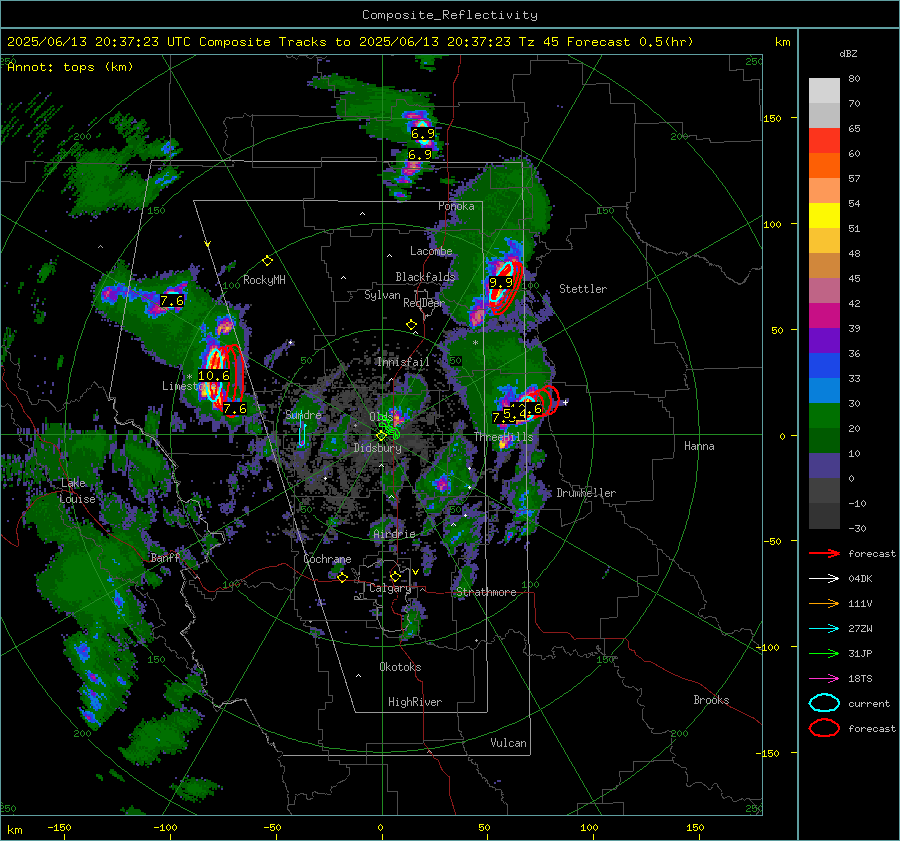Click the ThreeHills label
Screen dimensions: 900x841
coord(503,437)
